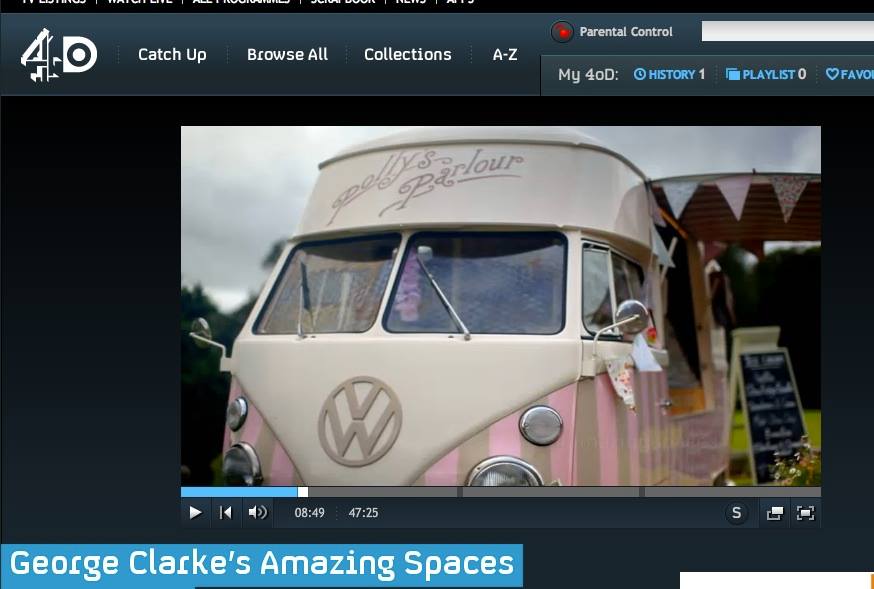Viewport: 874px width, 589px height.
Task: Play the video
Action: (195, 513)
